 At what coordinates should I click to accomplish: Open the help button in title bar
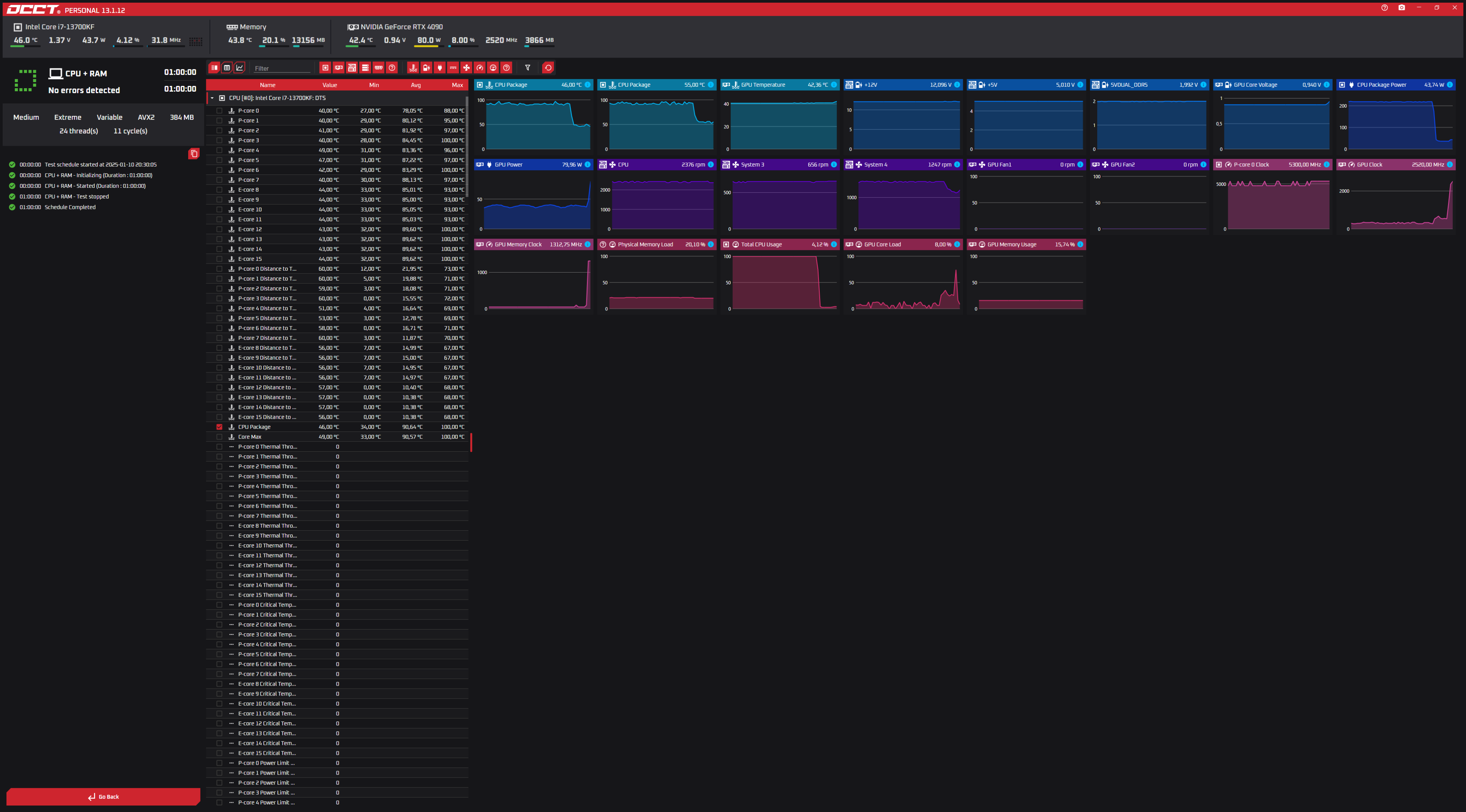(x=1384, y=7)
